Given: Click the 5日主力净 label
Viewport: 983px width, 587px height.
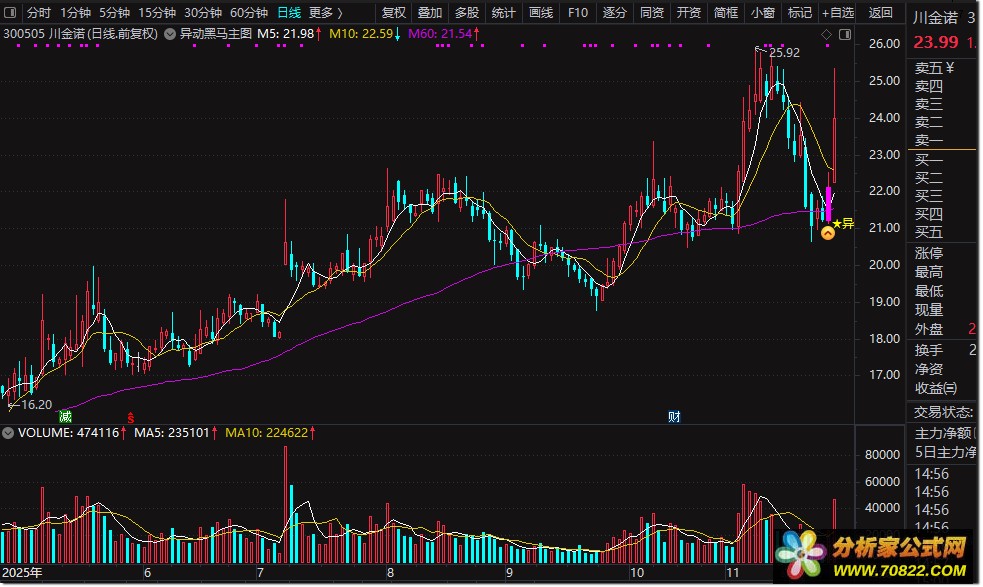Looking at the screenshot, I should 945,452.
